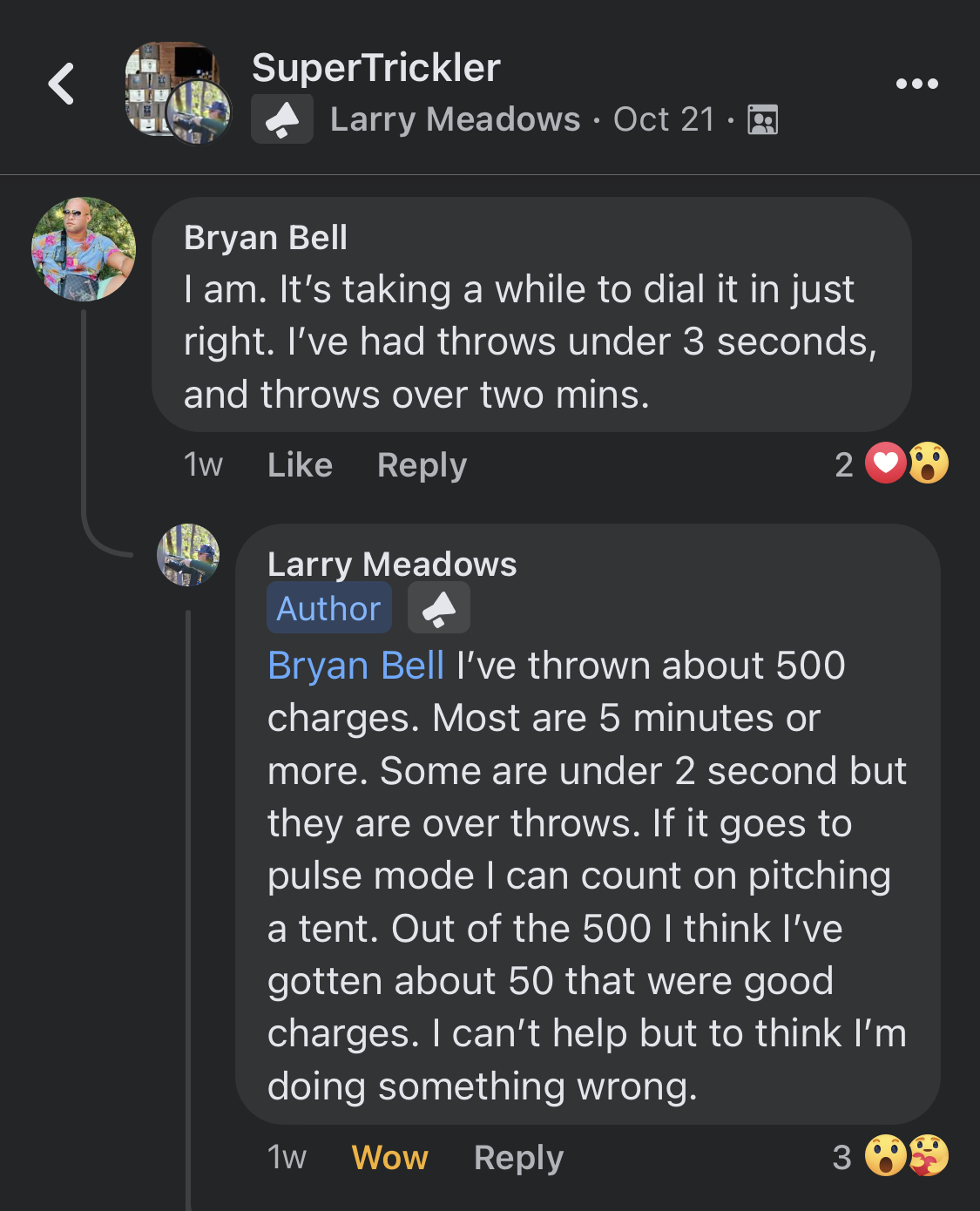Tap the group privacy icon after Oct 21
This screenshot has width=980, height=1211.
pyautogui.click(x=762, y=120)
